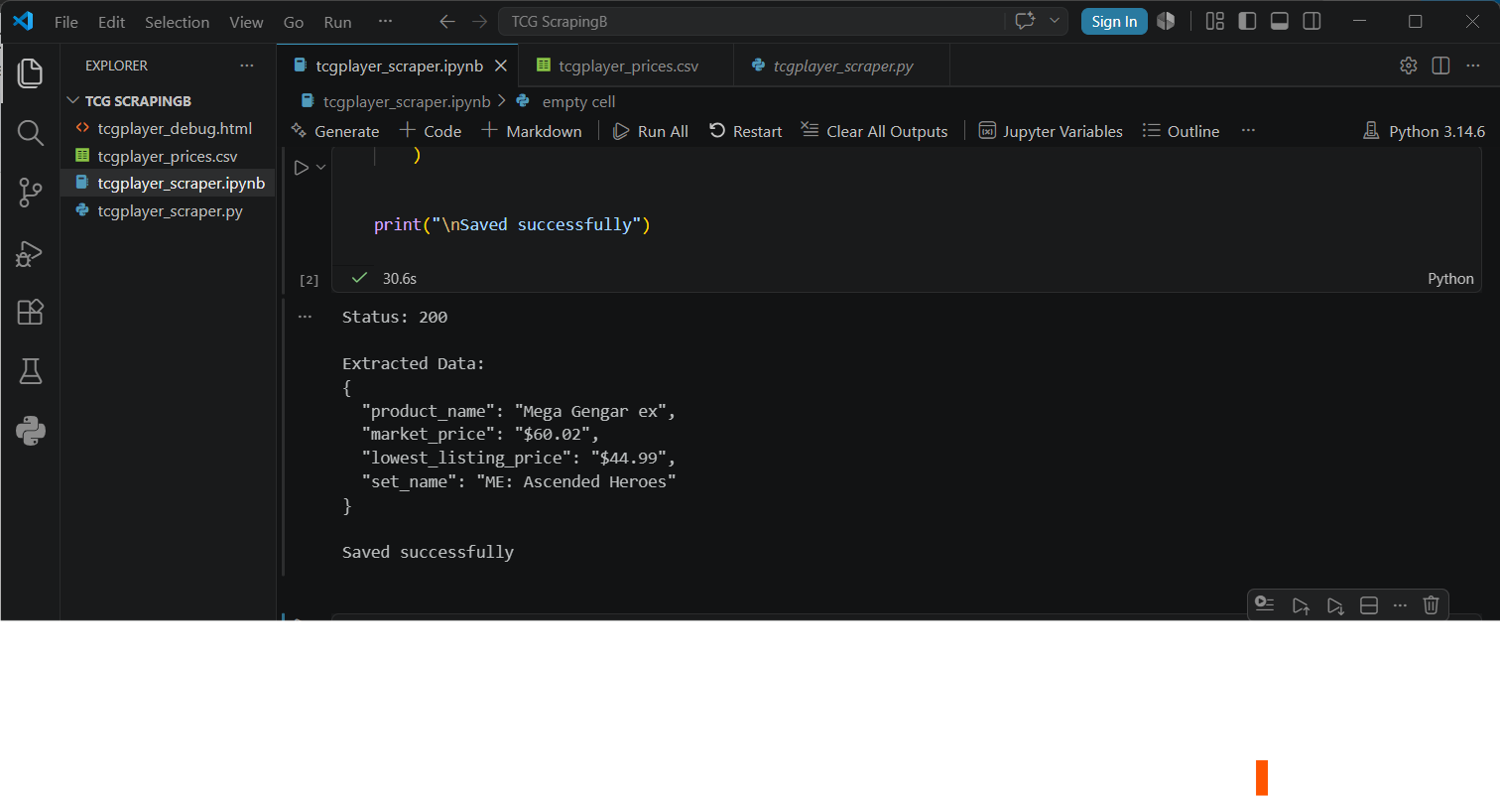The height and width of the screenshot is (797, 1500).
Task: Open the View menu
Action: [x=246, y=21]
